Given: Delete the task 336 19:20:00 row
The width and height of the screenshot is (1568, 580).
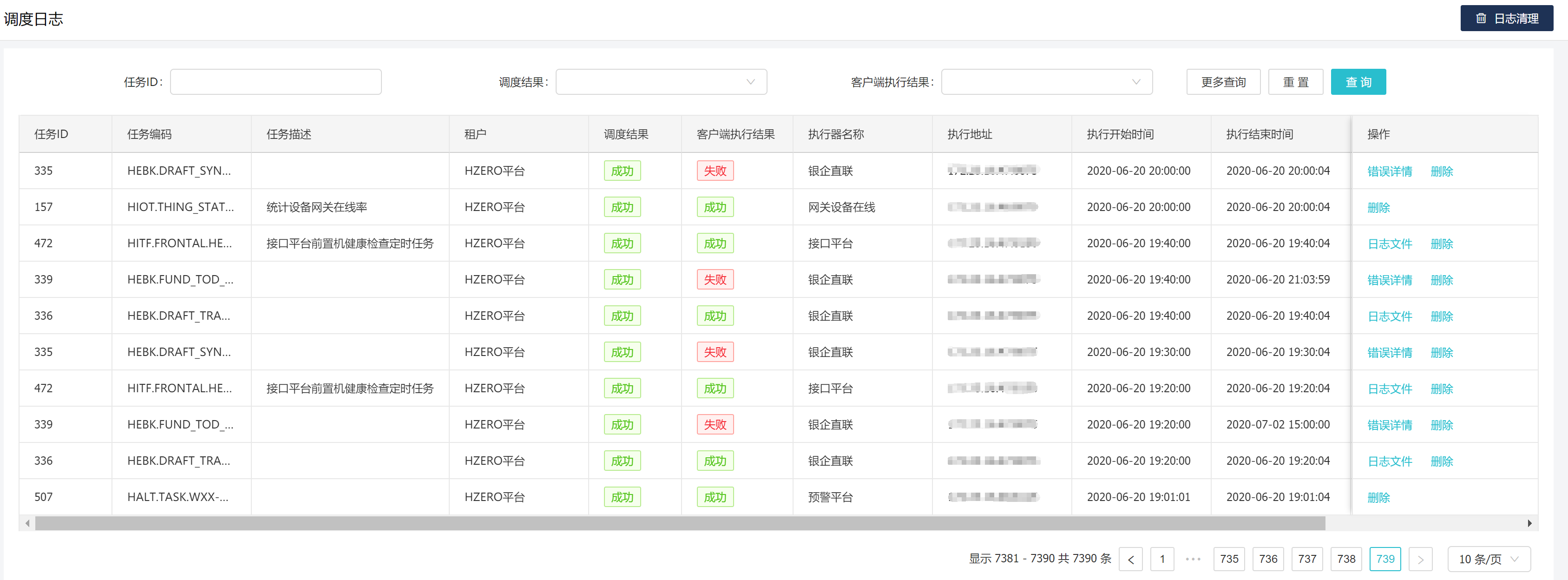Looking at the screenshot, I should pos(1441,461).
